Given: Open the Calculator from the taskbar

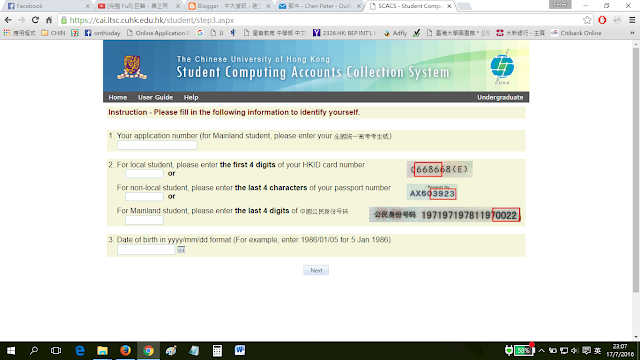Looking at the screenshot, I should [x=217, y=351].
